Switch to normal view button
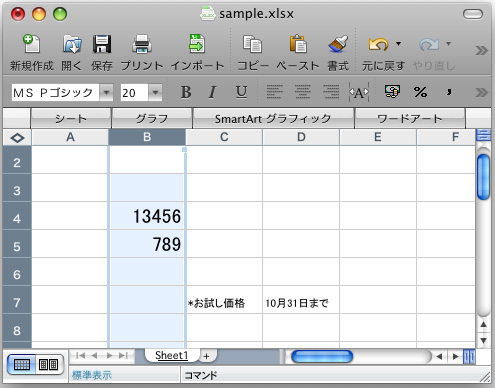Screen dimensions: 495x388 [x=22, y=364]
